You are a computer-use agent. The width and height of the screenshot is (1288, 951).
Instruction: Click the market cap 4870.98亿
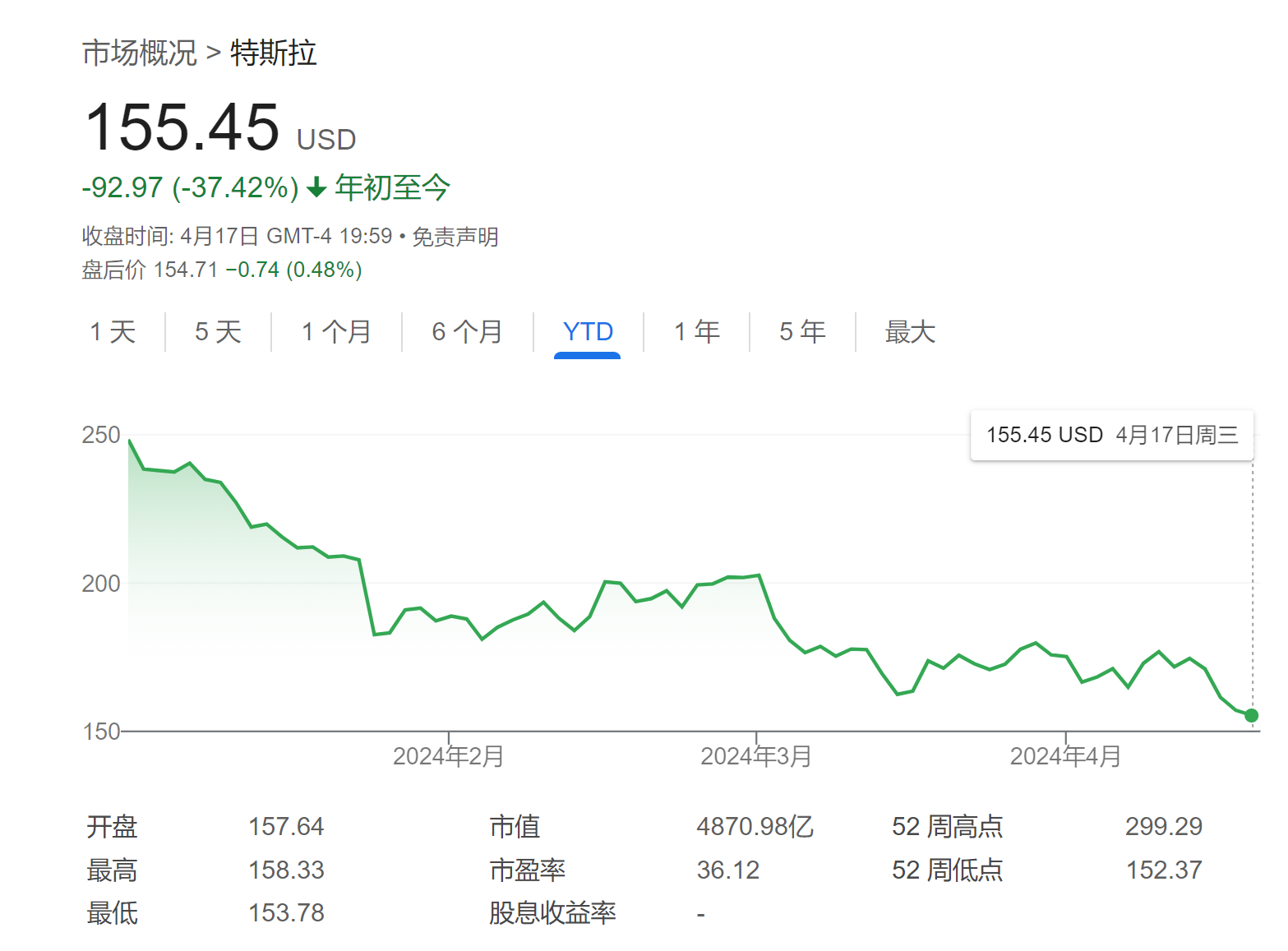point(755,826)
